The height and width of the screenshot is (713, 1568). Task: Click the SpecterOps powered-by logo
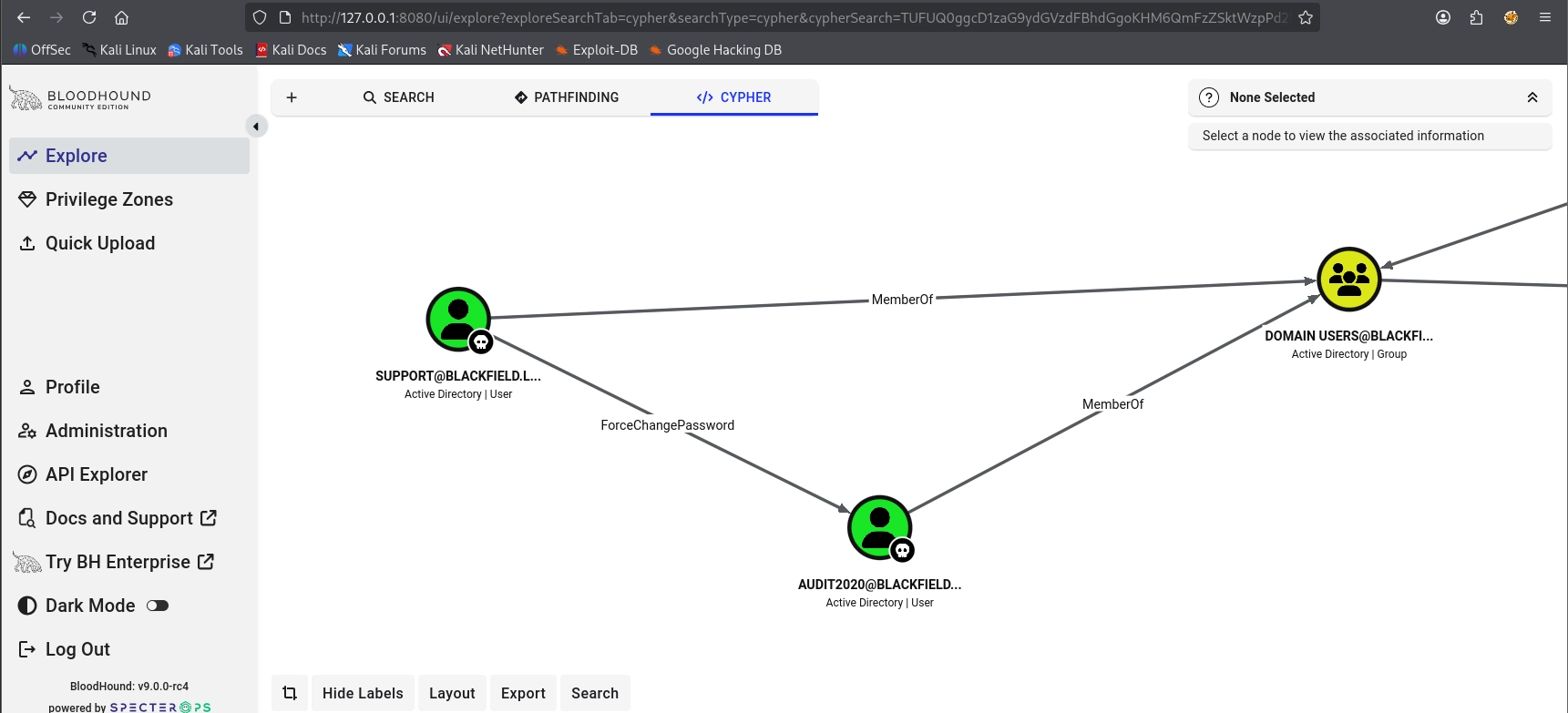point(160,707)
